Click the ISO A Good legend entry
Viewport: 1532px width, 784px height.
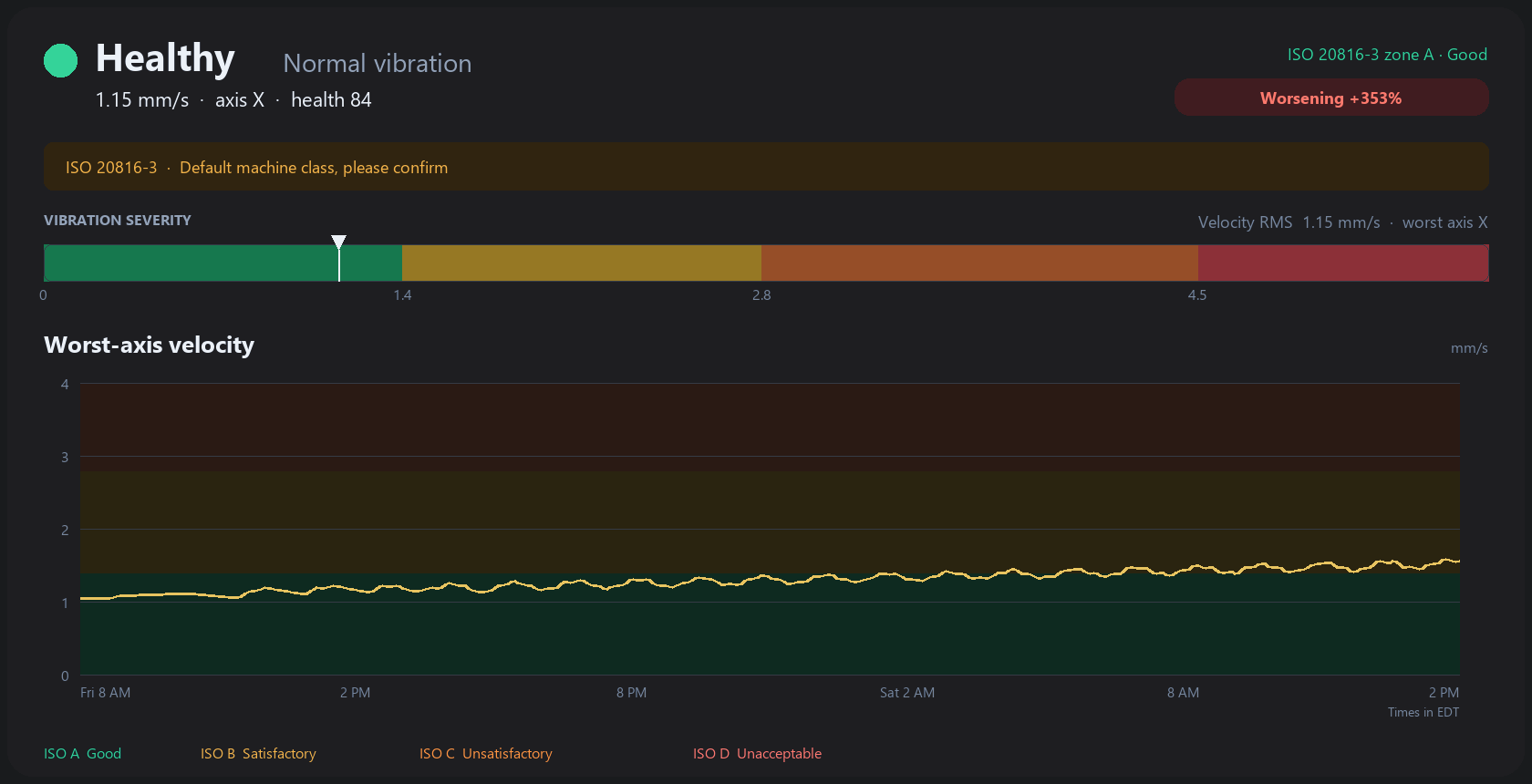pos(83,754)
